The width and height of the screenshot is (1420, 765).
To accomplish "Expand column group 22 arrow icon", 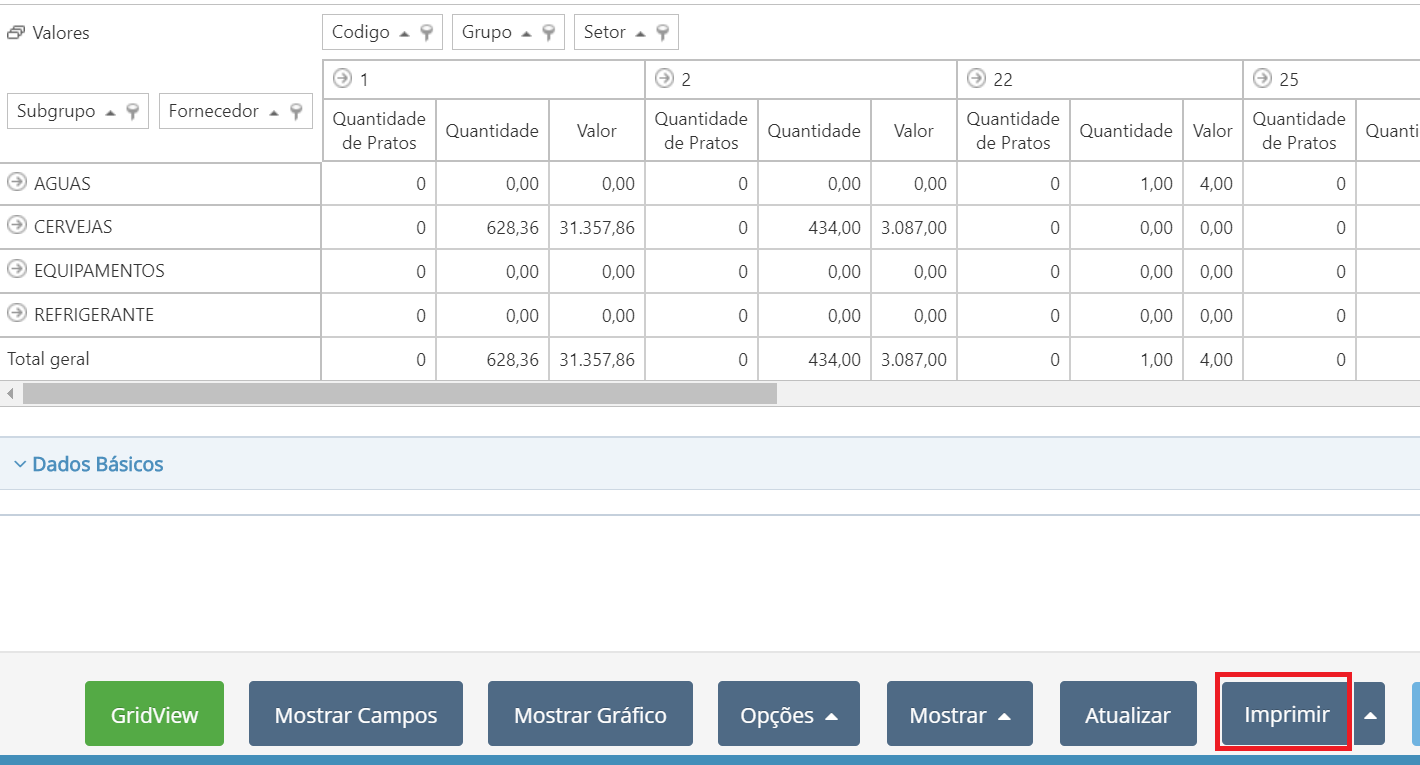I will click(x=977, y=78).
